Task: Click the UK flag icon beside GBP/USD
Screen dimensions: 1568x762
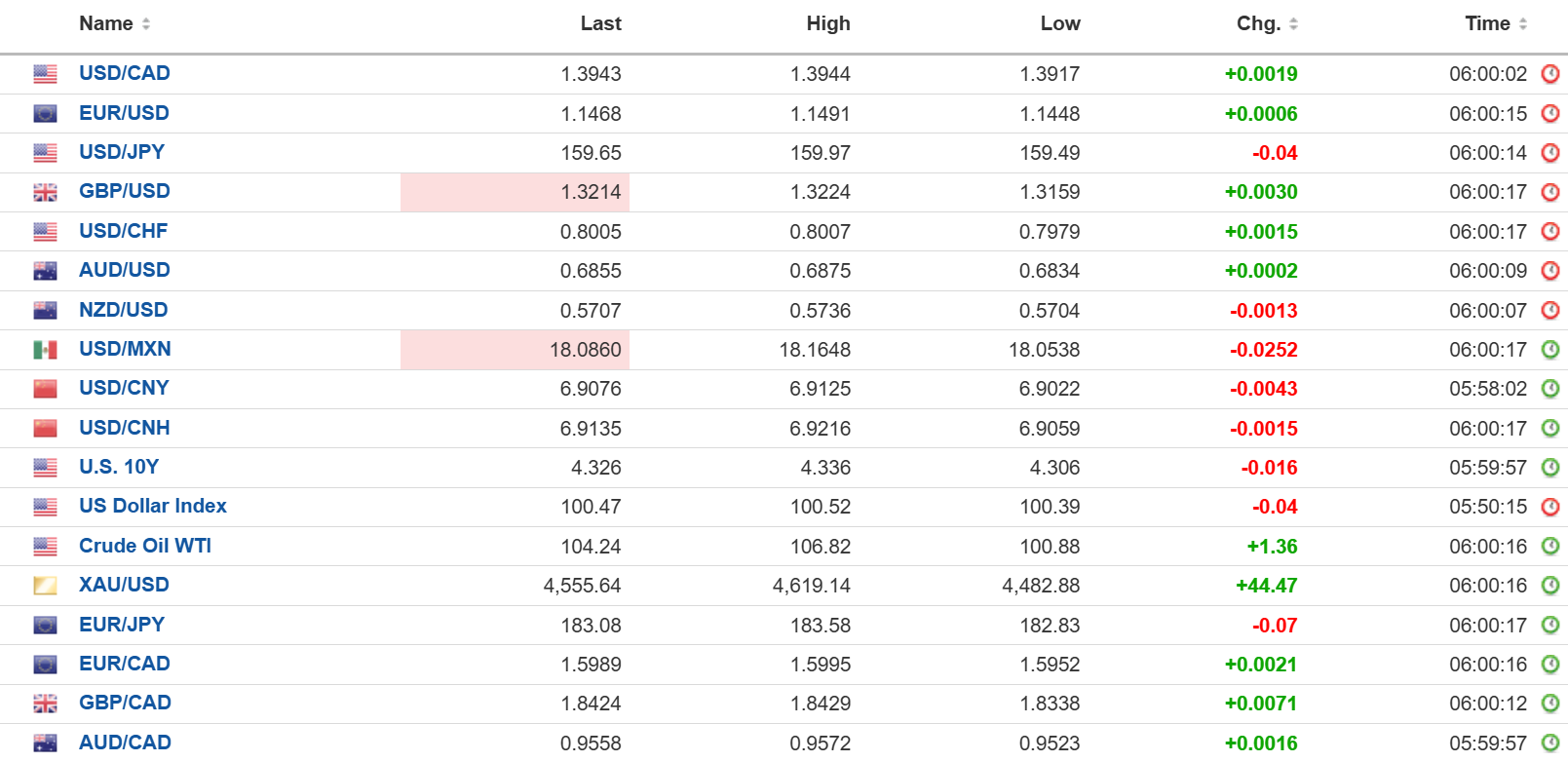Action: coord(45,192)
